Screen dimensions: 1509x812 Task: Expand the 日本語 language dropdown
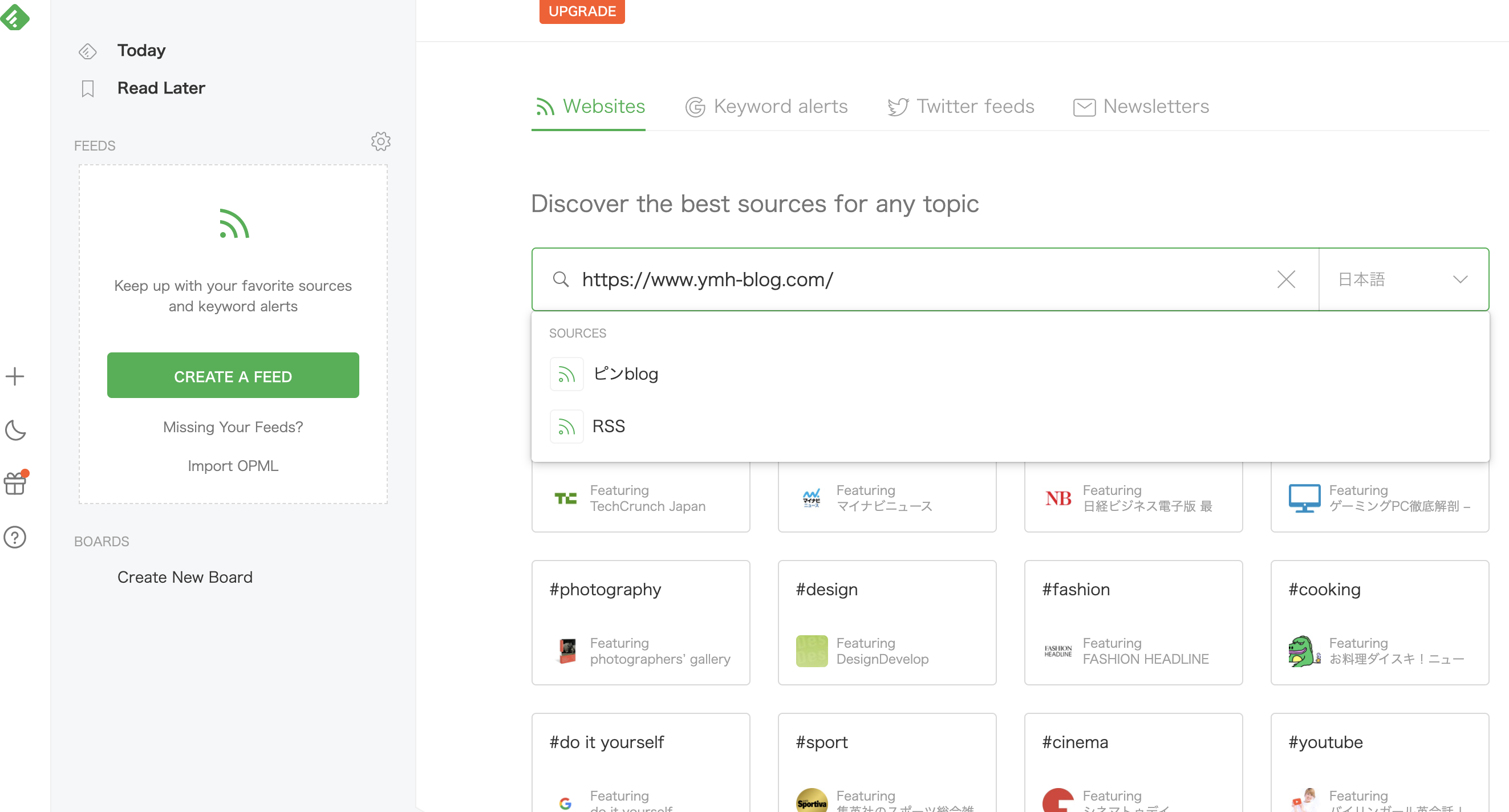1403,279
